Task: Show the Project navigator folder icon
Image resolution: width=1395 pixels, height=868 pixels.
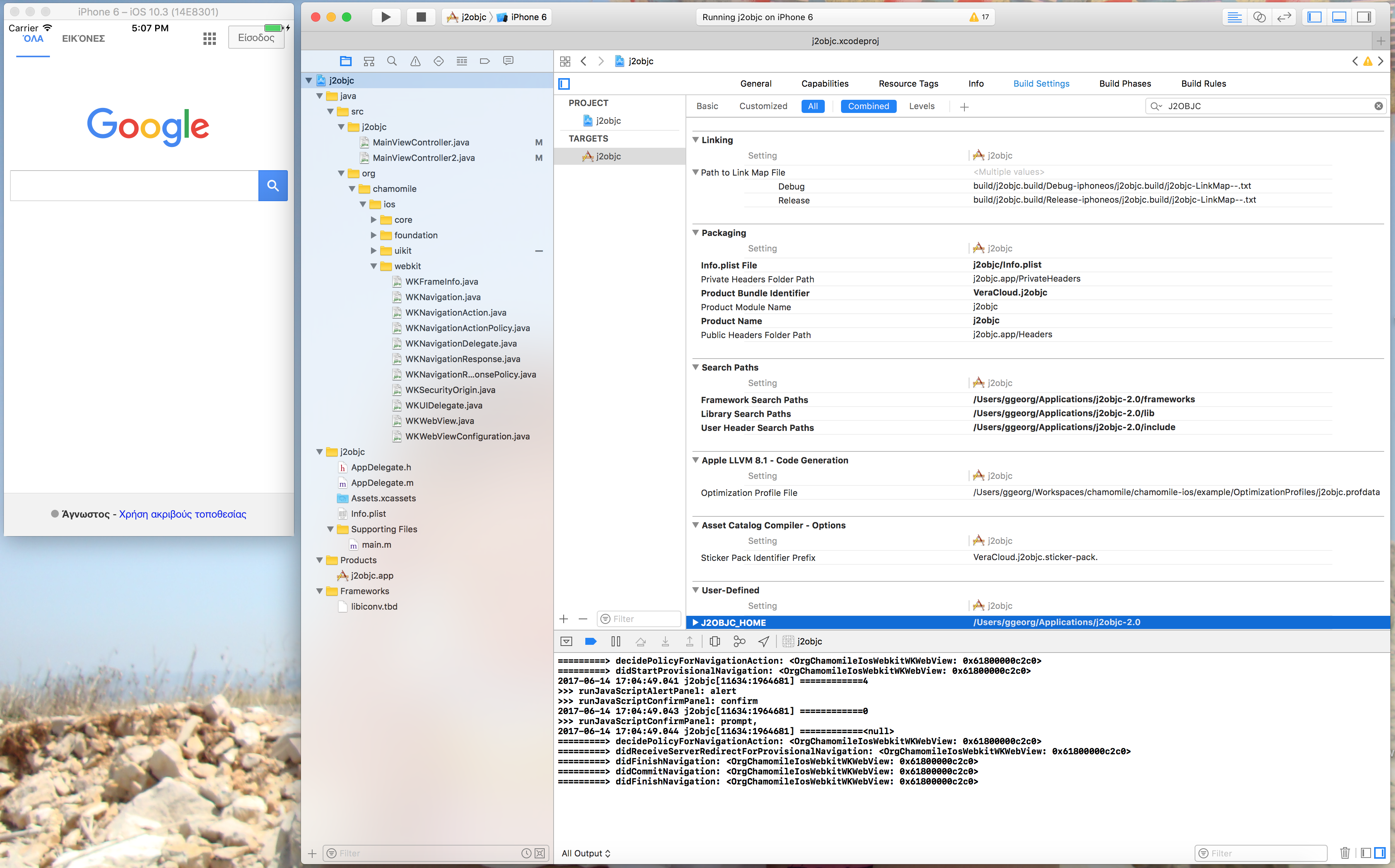Action: [345, 61]
